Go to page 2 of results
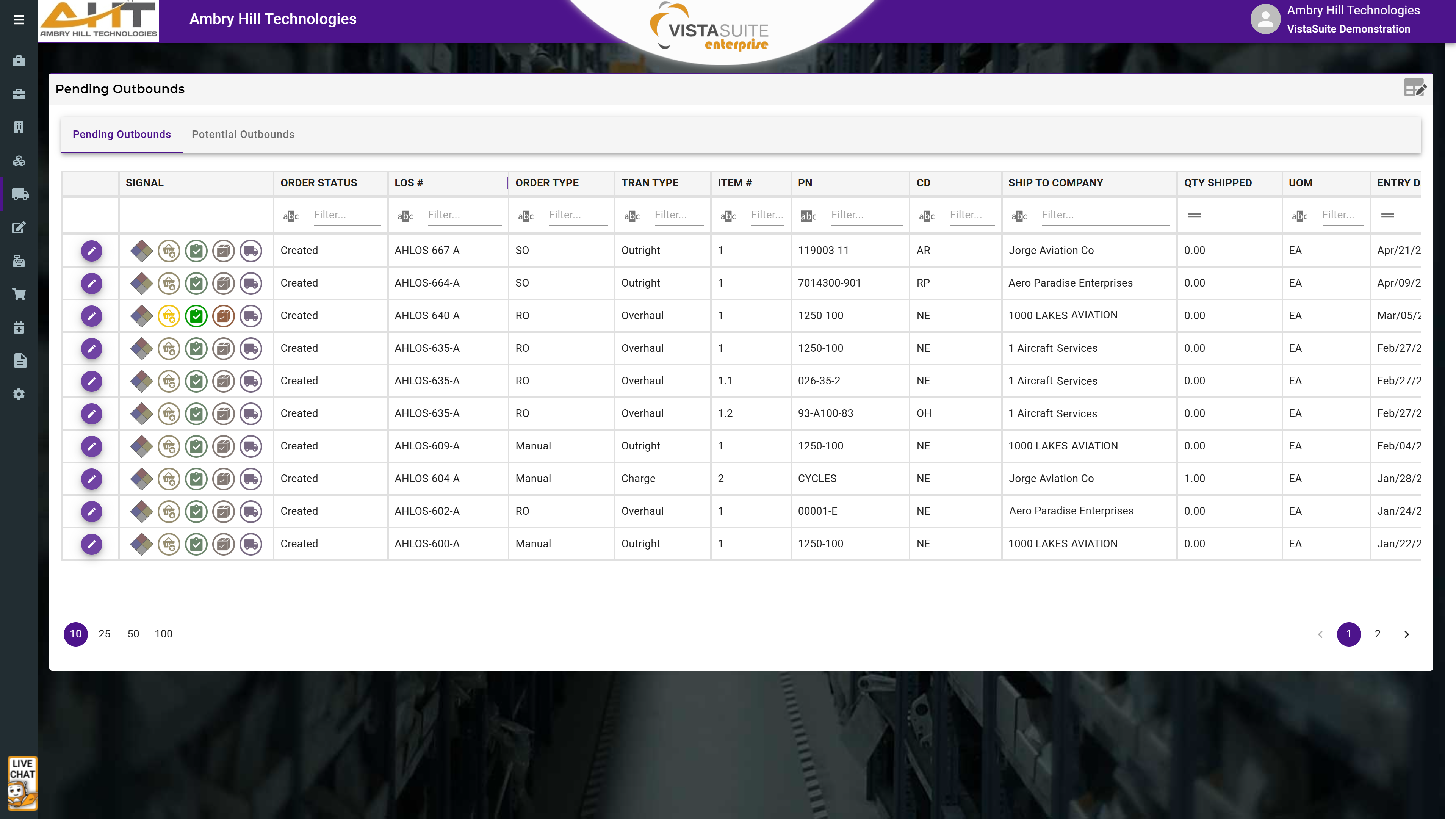The width and height of the screenshot is (1456, 819). [x=1378, y=634]
